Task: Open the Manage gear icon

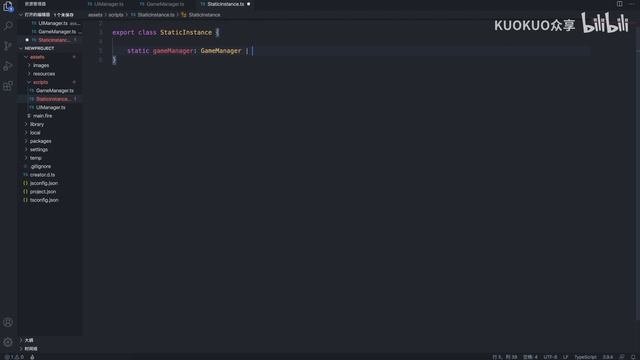Action: click(x=8, y=342)
